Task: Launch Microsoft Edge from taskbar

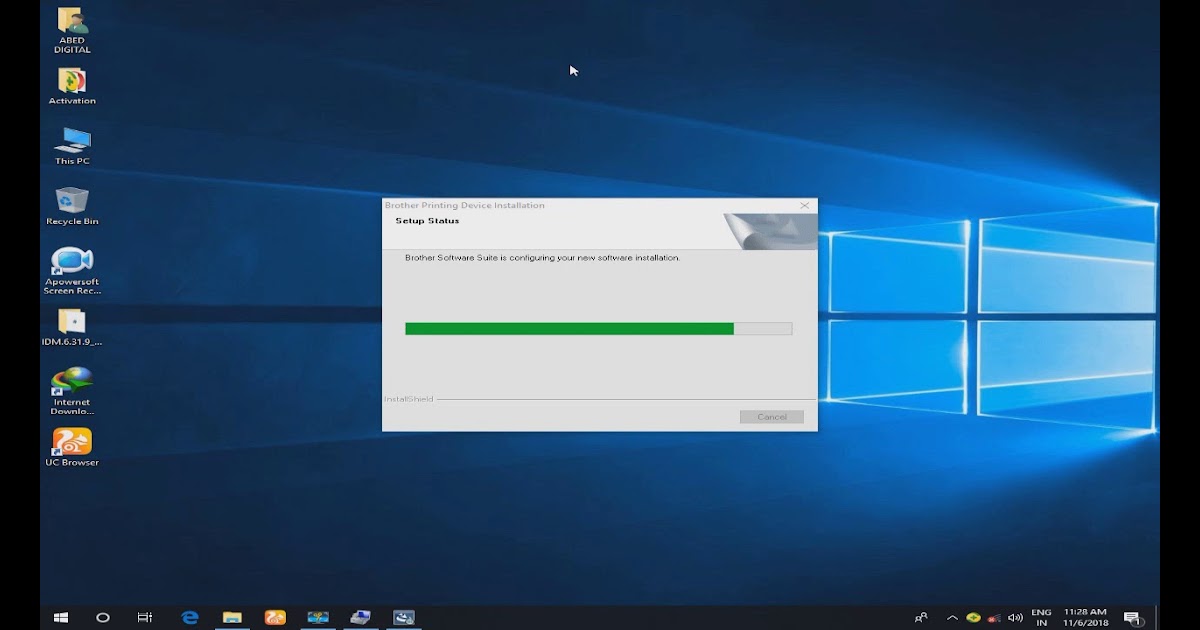Action: 190,618
